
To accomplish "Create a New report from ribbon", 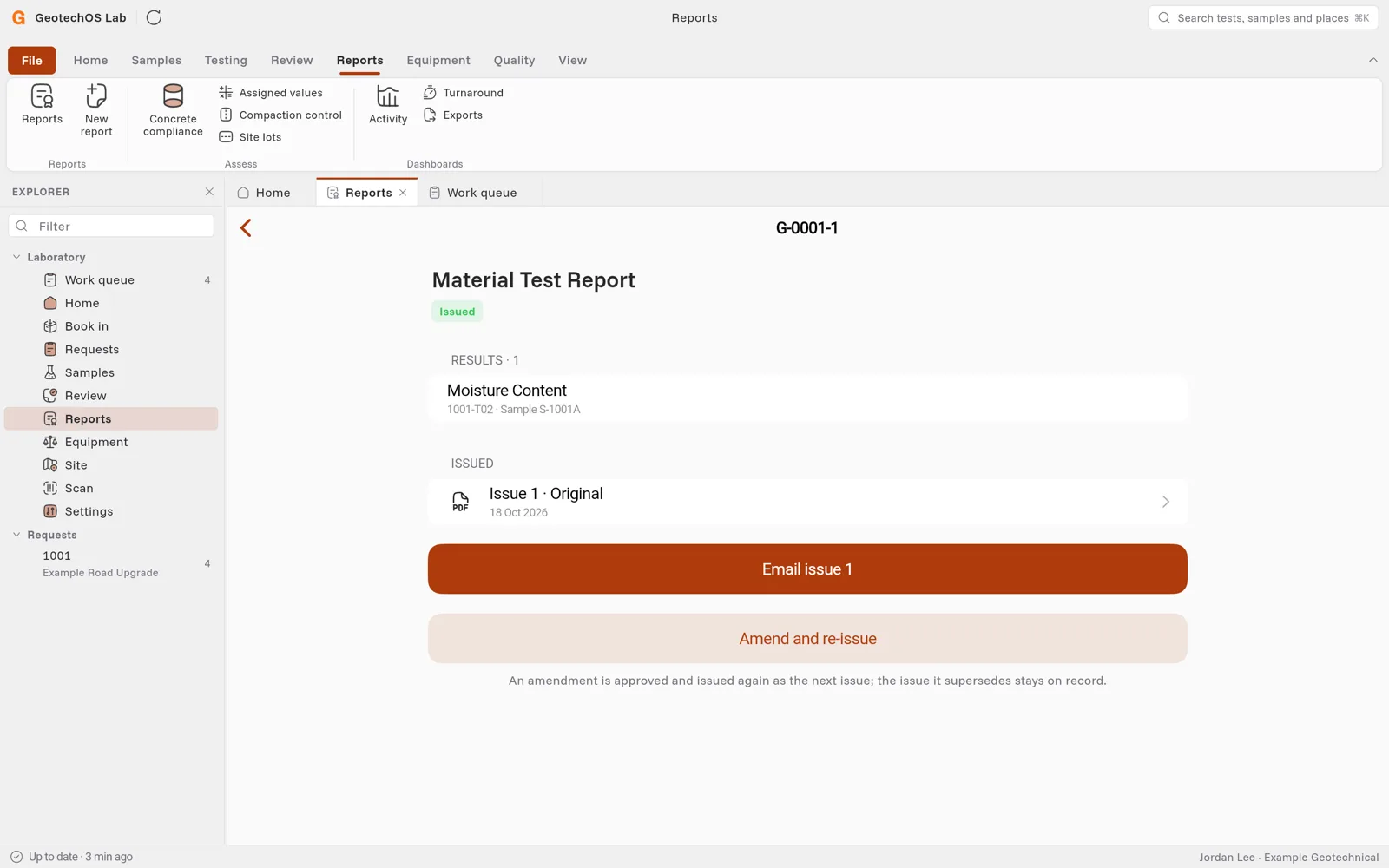I will pos(96,110).
